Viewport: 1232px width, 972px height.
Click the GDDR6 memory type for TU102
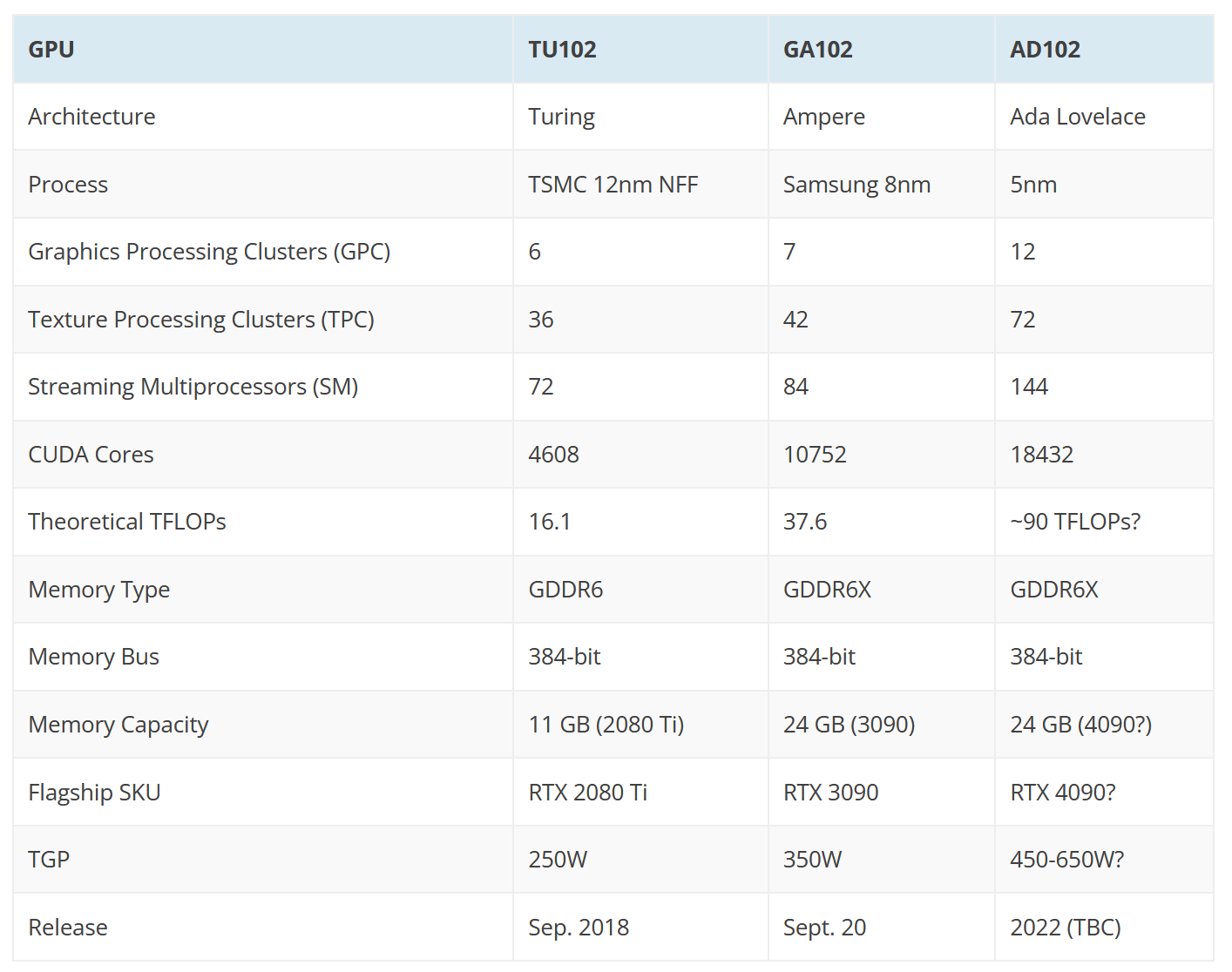tap(565, 590)
